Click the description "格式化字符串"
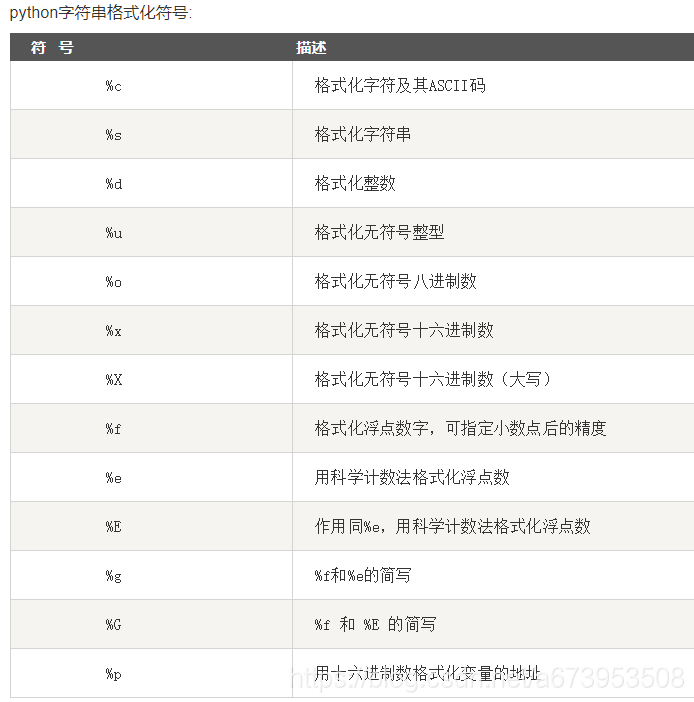 point(363,134)
